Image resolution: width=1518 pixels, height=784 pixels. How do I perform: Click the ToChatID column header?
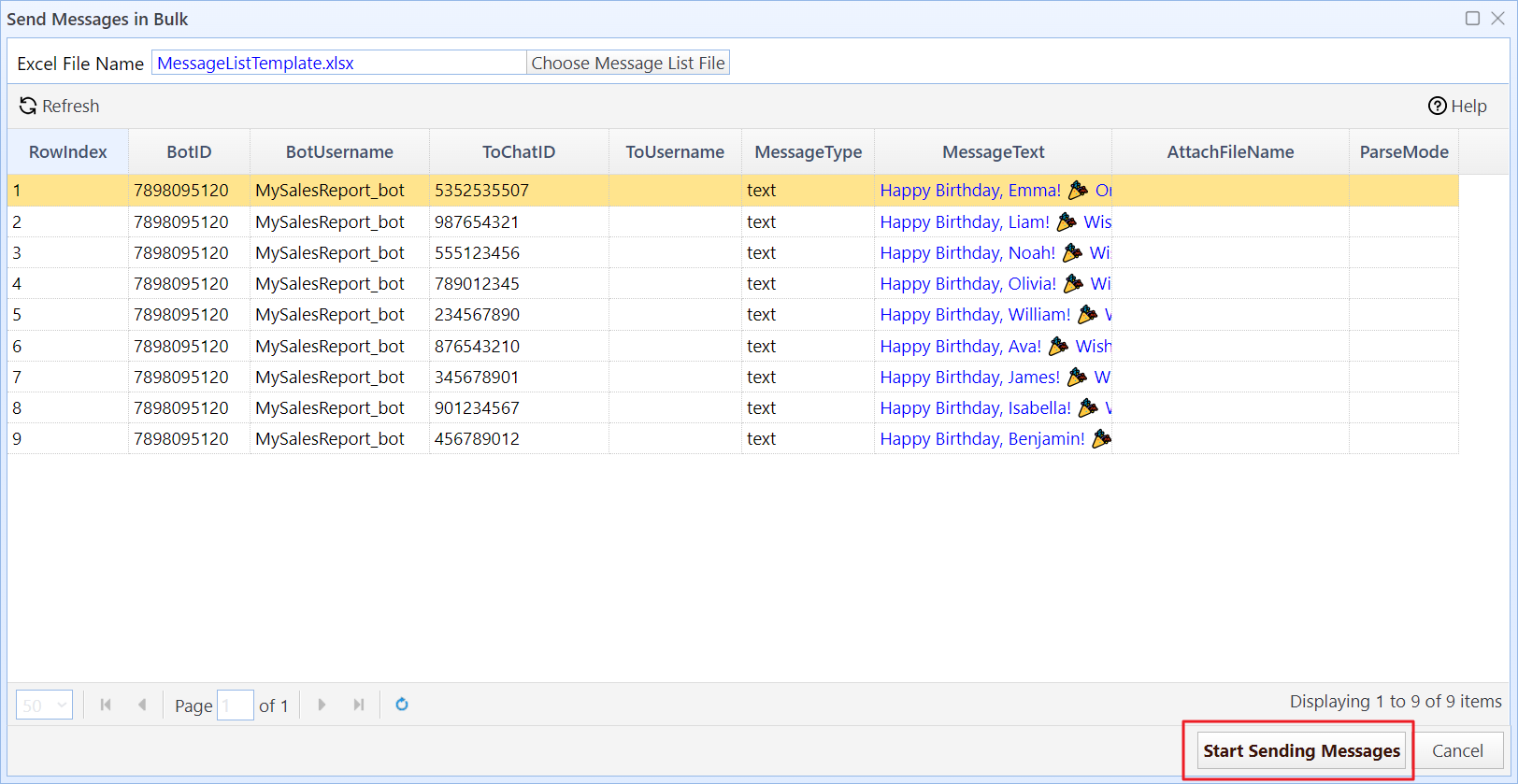pyautogui.click(x=519, y=152)
